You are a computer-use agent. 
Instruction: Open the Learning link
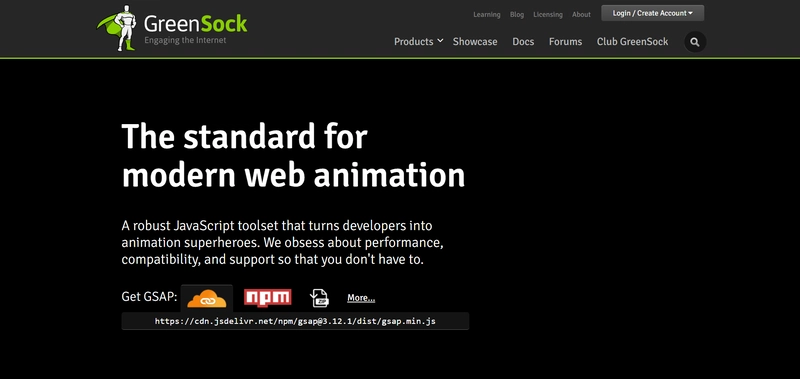487,15
